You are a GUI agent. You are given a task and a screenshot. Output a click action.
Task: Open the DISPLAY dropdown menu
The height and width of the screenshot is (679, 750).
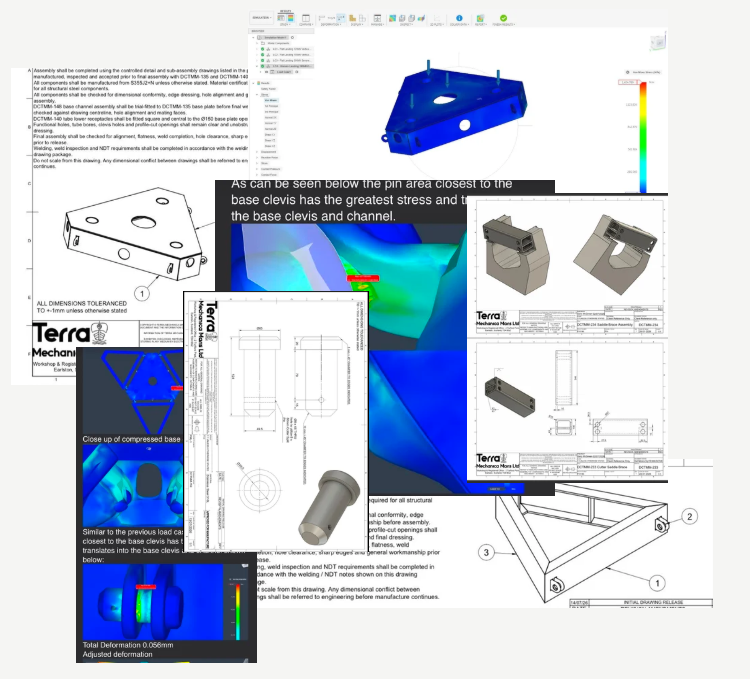[357, 24]
